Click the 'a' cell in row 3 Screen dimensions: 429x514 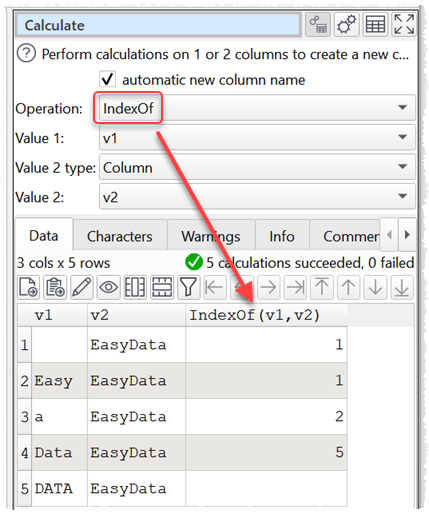coord(60,416)
